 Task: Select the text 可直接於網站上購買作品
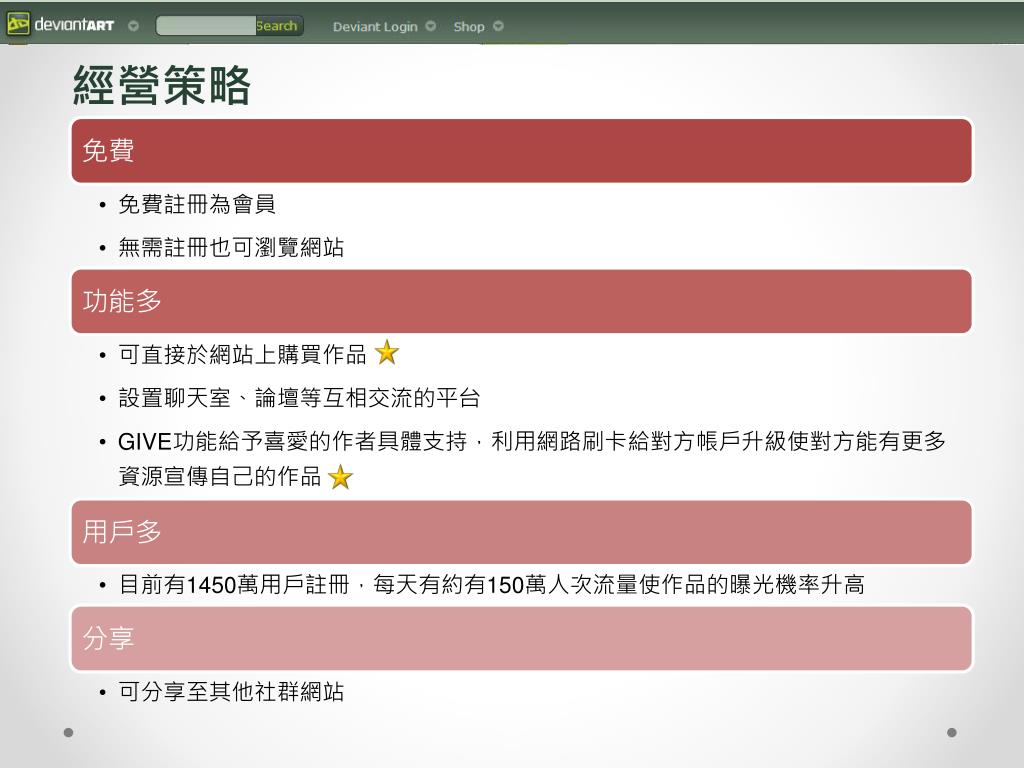[242, 355]
